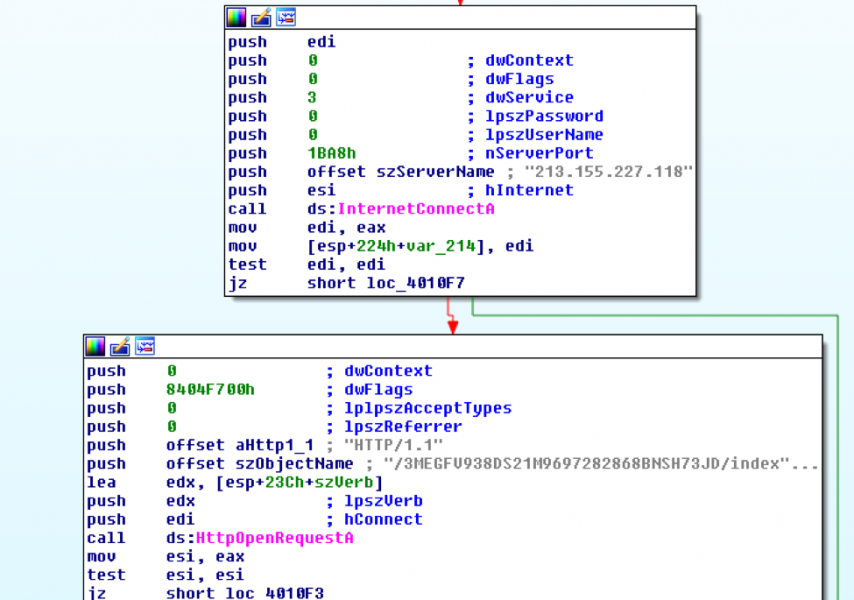The width and height of the screenshot is (854, 600).
Task: Click the lpszReferrer comment
Action: coord(403,427)
